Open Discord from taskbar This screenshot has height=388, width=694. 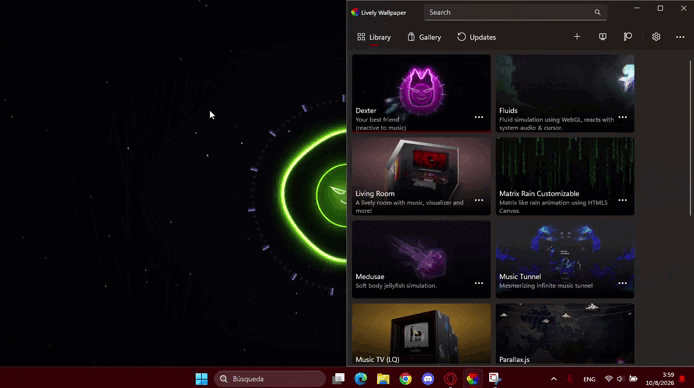(428, 379)
